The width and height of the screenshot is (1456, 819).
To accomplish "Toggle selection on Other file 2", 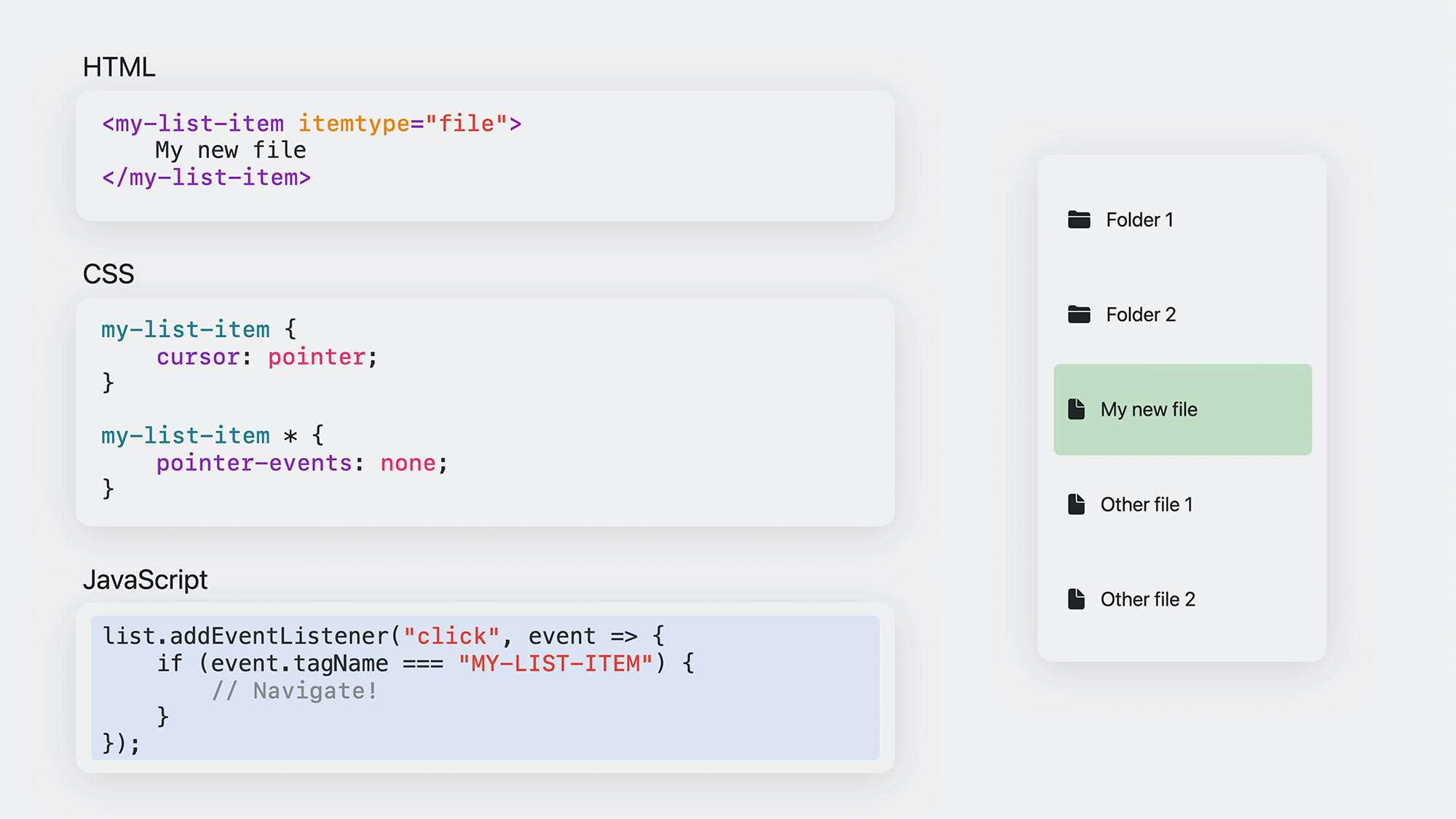I will click(x=1182, y=598).
